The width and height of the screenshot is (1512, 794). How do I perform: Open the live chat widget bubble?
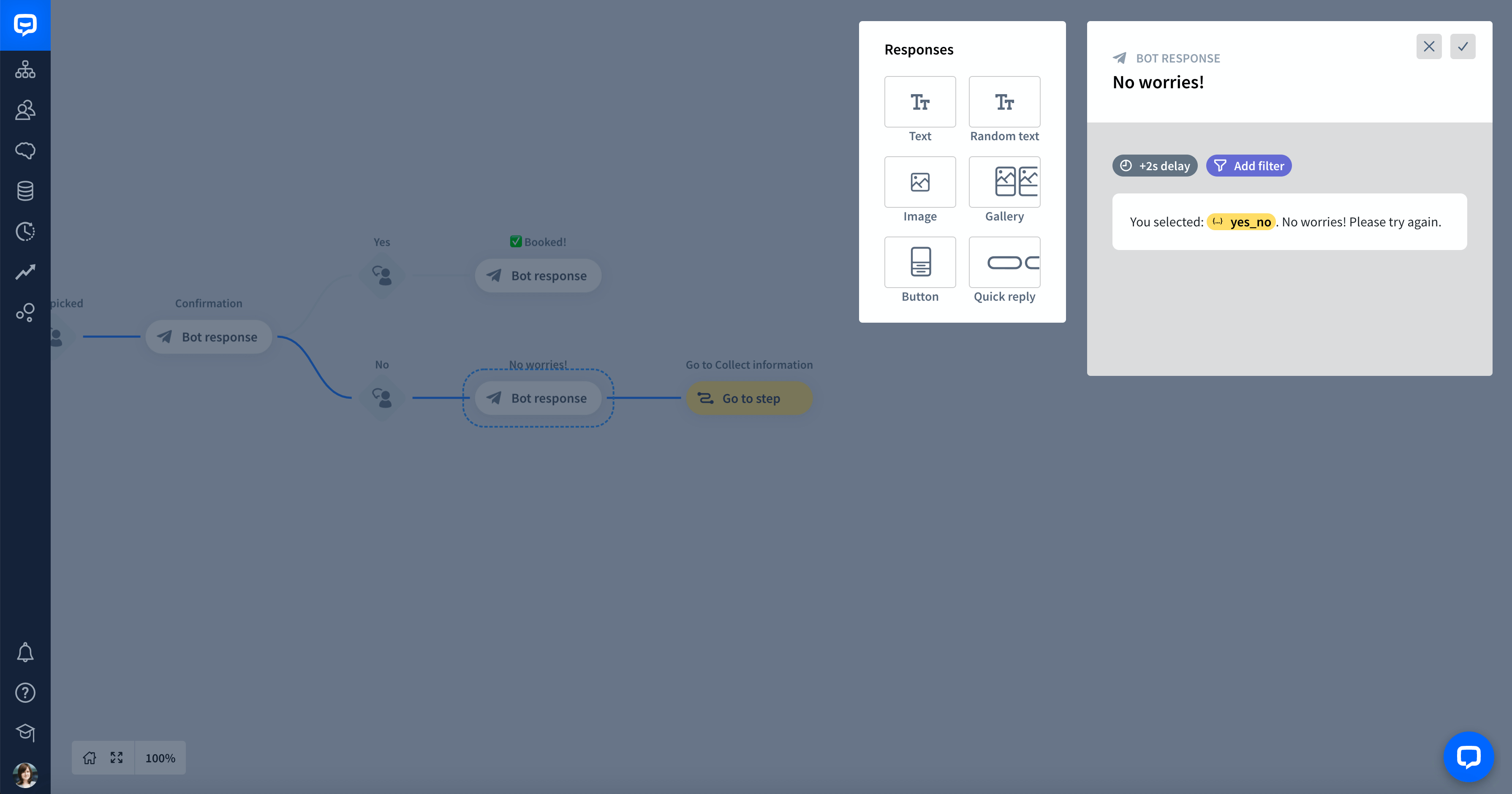pos(1468,757)
